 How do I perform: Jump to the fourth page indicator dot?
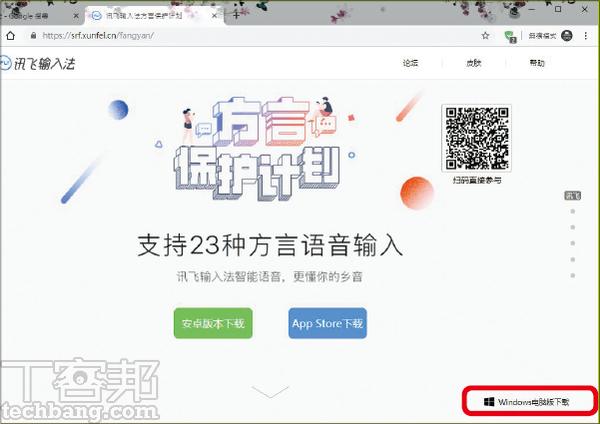pyautogui.click(x=572, y=243)
